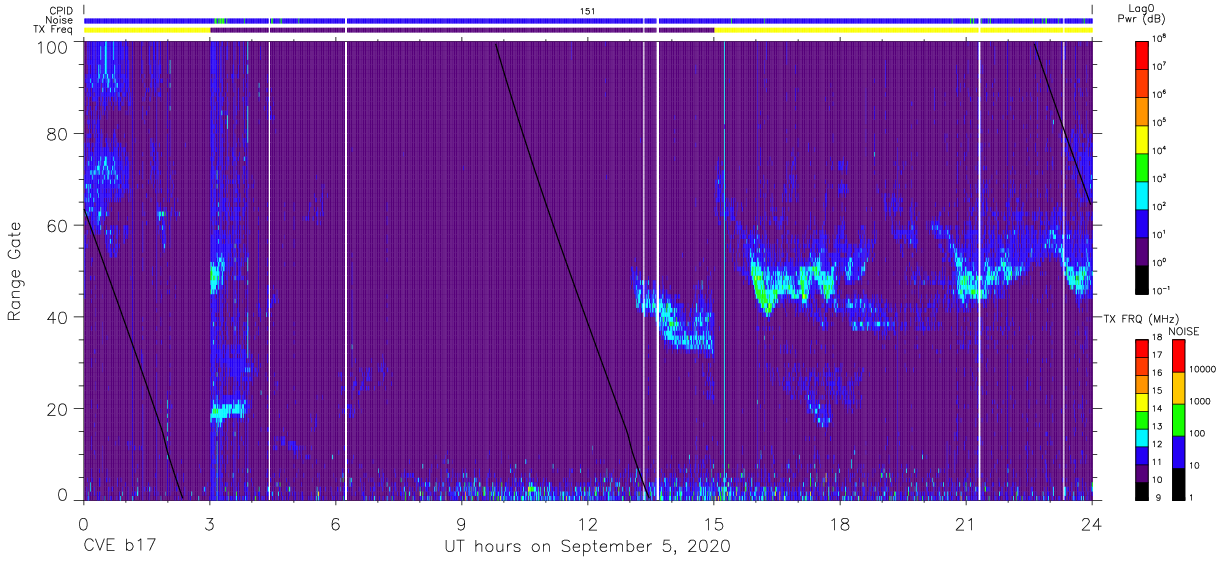This screenshot has height=567, width=1228.
Task: Click the 'UT hours on September 5, 2020' label
Action: [x=587, y=547]
